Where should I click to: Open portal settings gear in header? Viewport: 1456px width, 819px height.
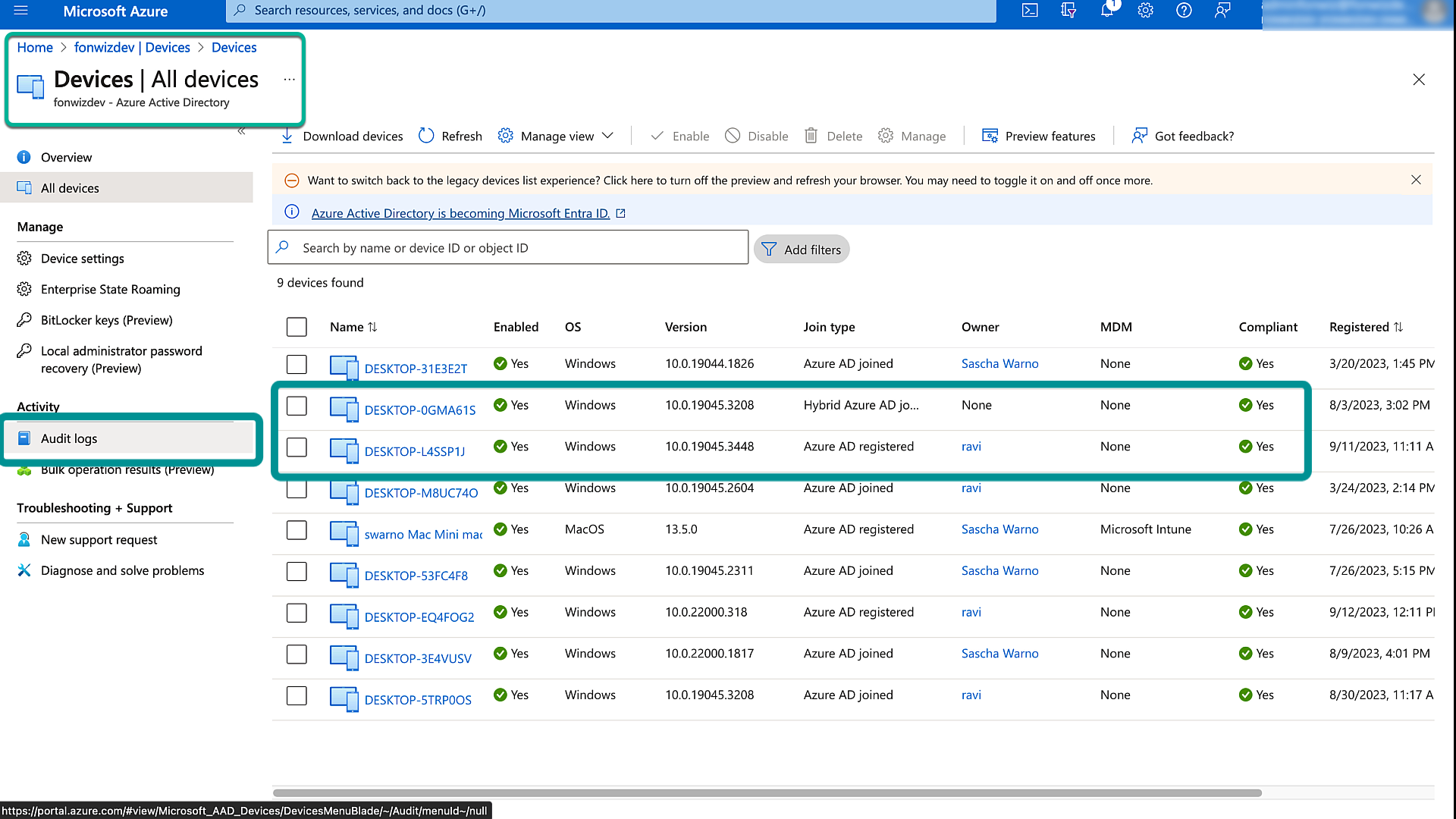[1145, 11]
